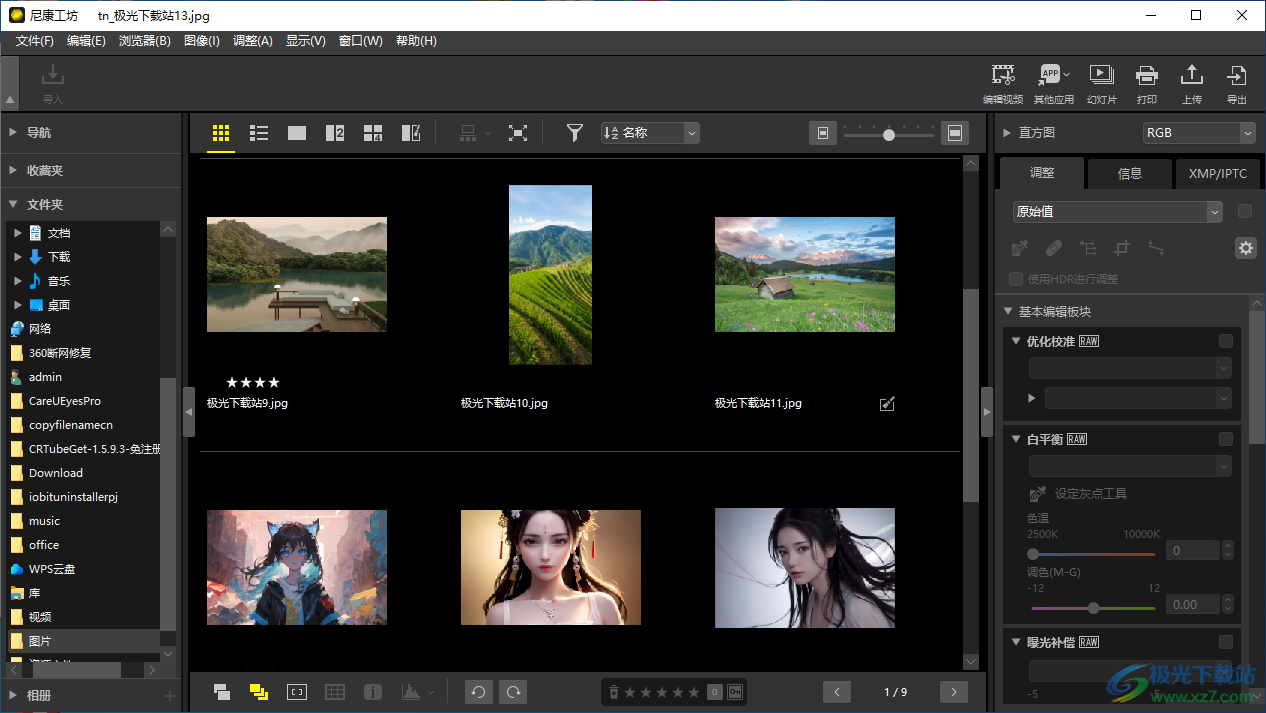Viewport: 1266px width, 713px height.
Task: Select the 极光下载站9.jpg lake thumbnail
Action: pyautogui.click(x=297, y=274)
